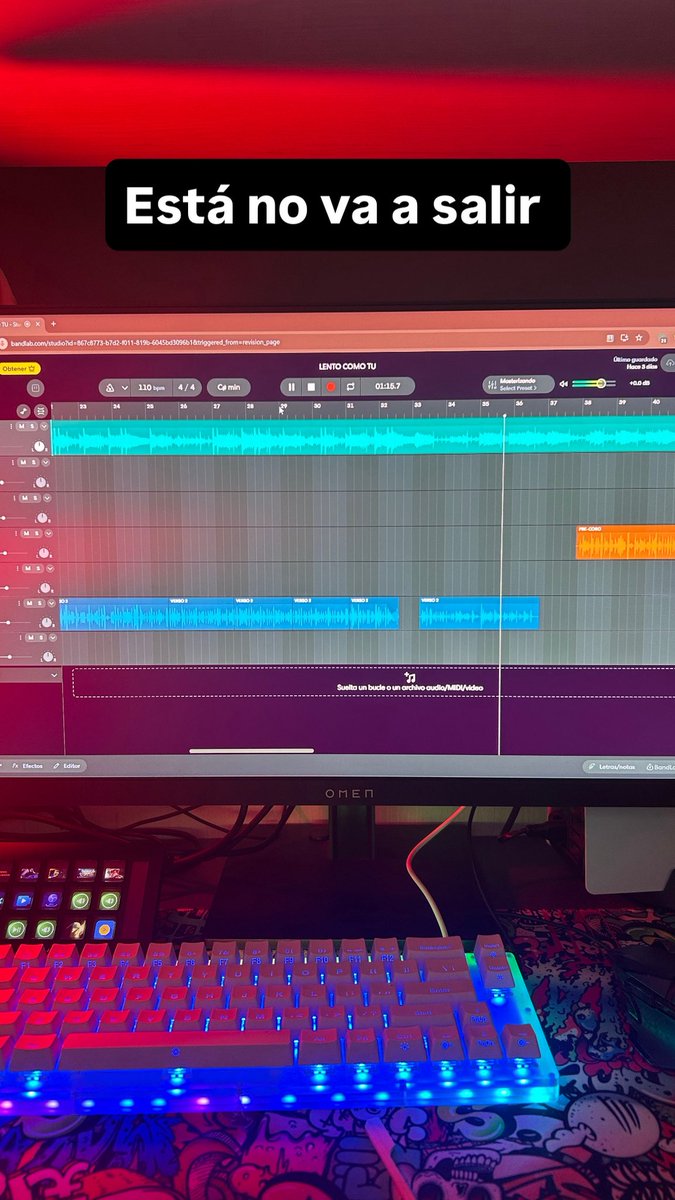This screenshot has width=675, height=1200.
Task: Click the 01:15.7 time display
Action: point(388,386)
